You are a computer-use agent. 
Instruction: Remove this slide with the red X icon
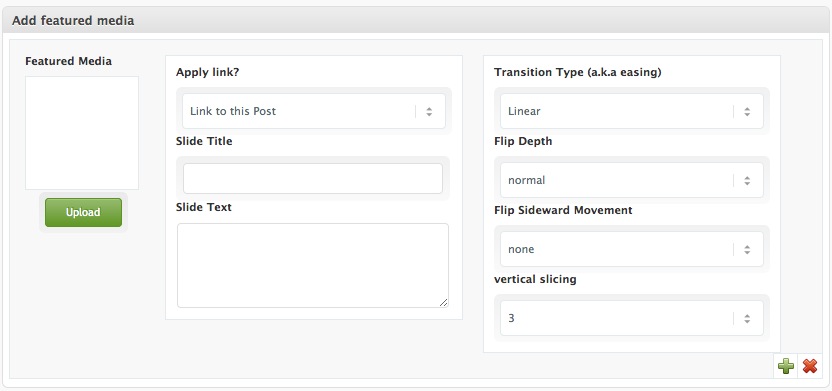(x=810, y=366)
